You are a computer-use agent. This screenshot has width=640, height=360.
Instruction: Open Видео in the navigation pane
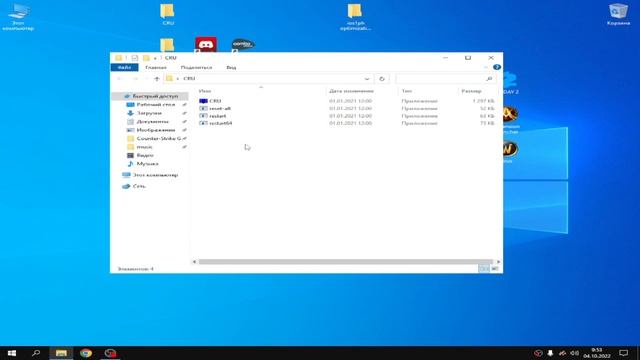[145, 156]
